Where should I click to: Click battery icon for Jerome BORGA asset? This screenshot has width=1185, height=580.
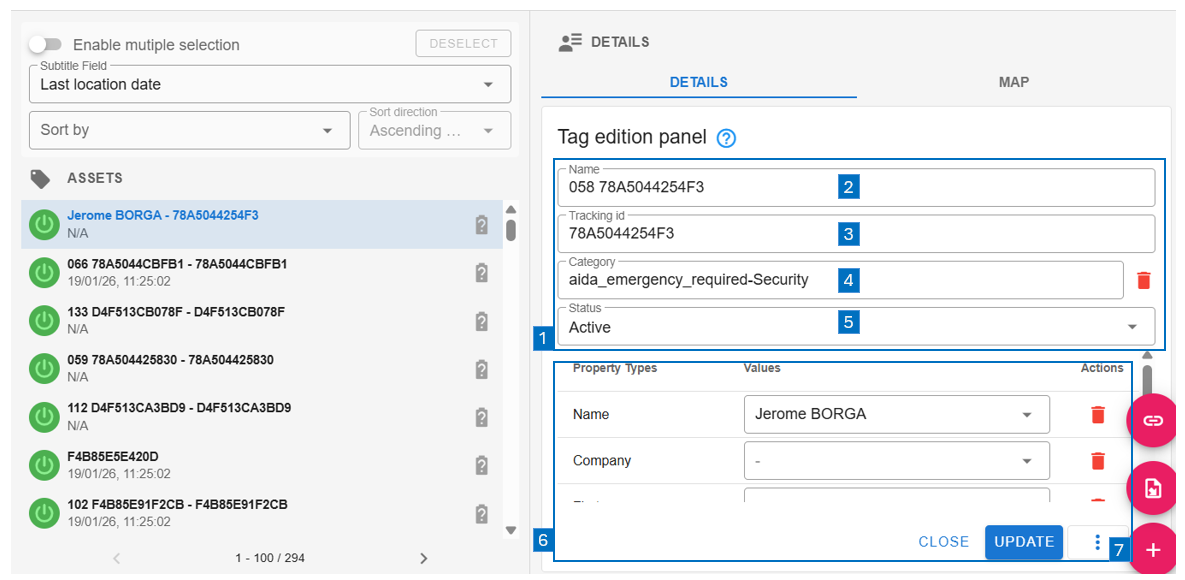pos(481,225)
